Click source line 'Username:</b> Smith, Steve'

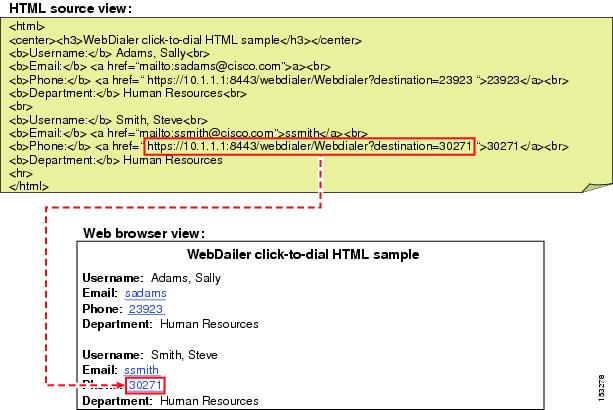[x=108, y=120]
